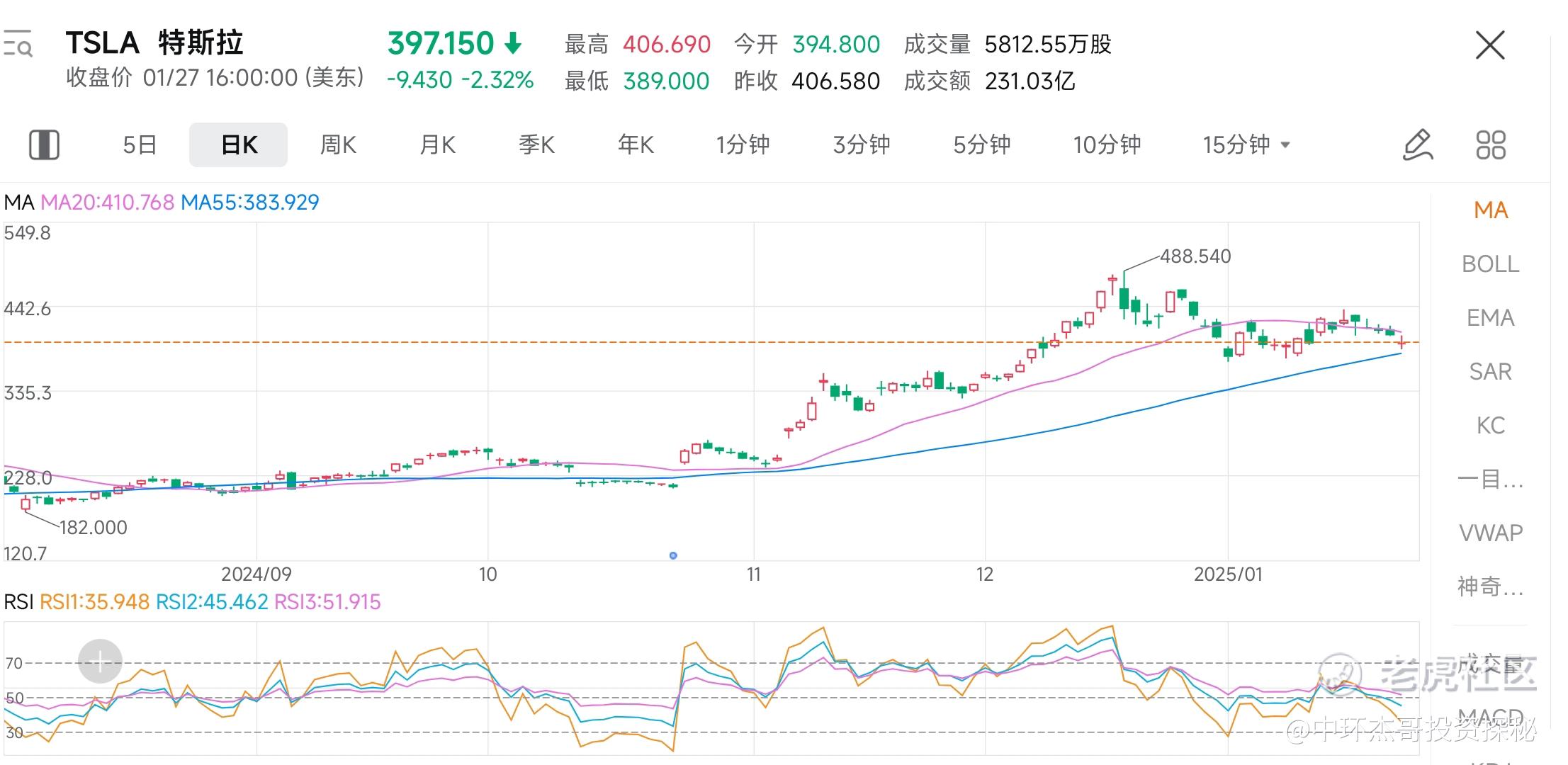The height and width of the screenshot is (765, 1568).
Task: Select the VWAP indicator
Action: pos(1491,533)
